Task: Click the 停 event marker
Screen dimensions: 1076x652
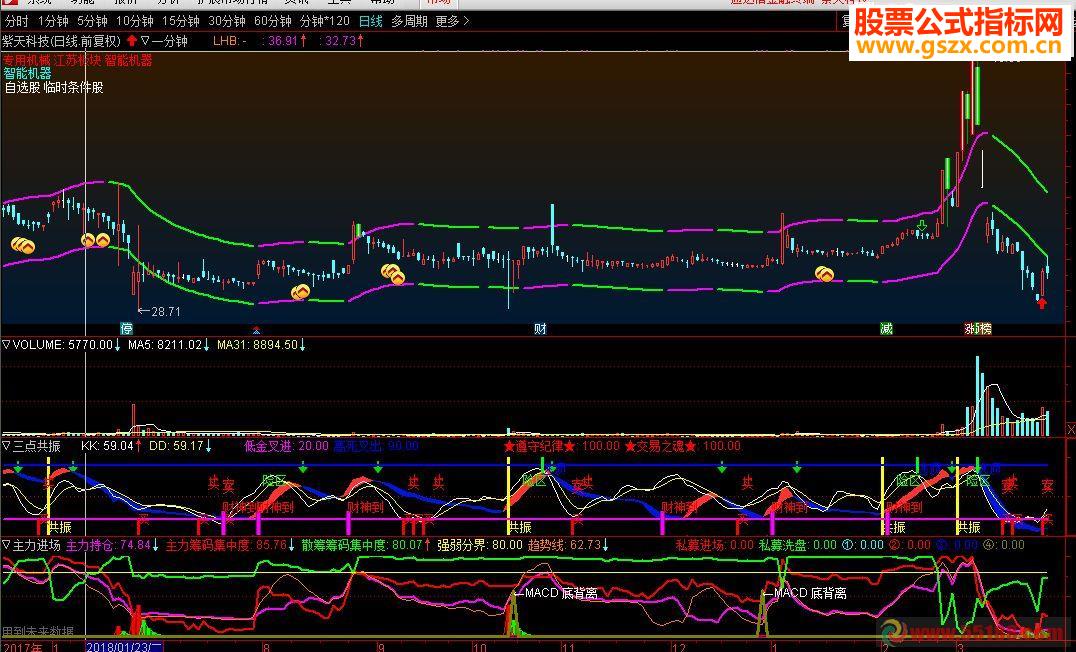Action: (126, 329)
